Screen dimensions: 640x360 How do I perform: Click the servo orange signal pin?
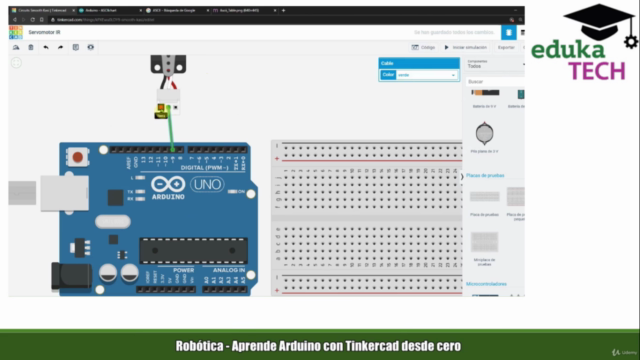161,107
